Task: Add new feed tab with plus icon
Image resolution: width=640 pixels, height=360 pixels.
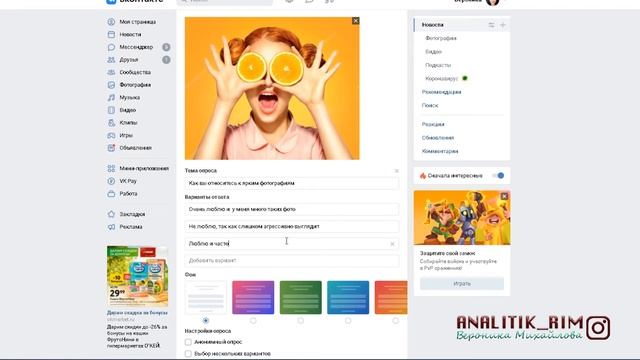Action: click(503, 25)
